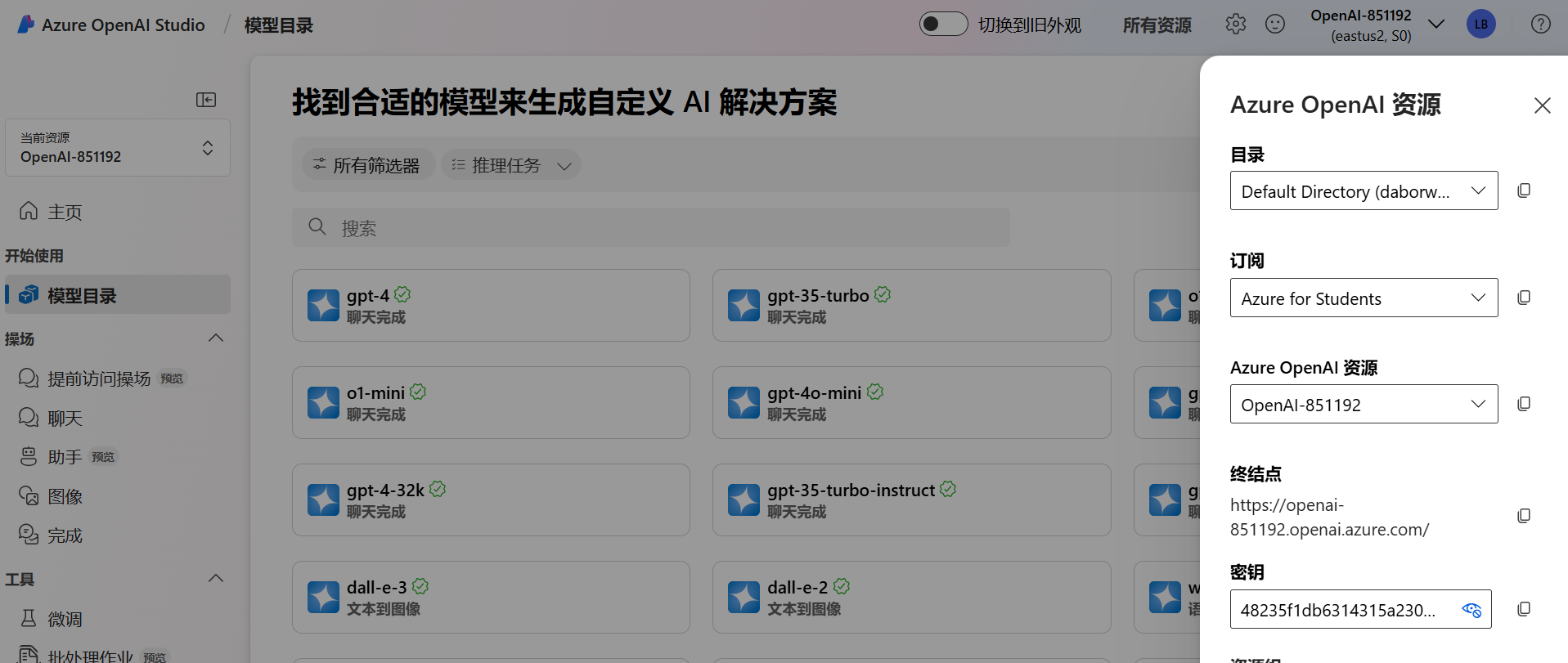Open the LB user avatar menu
1568x663 pixels.
click(1481, 25)
